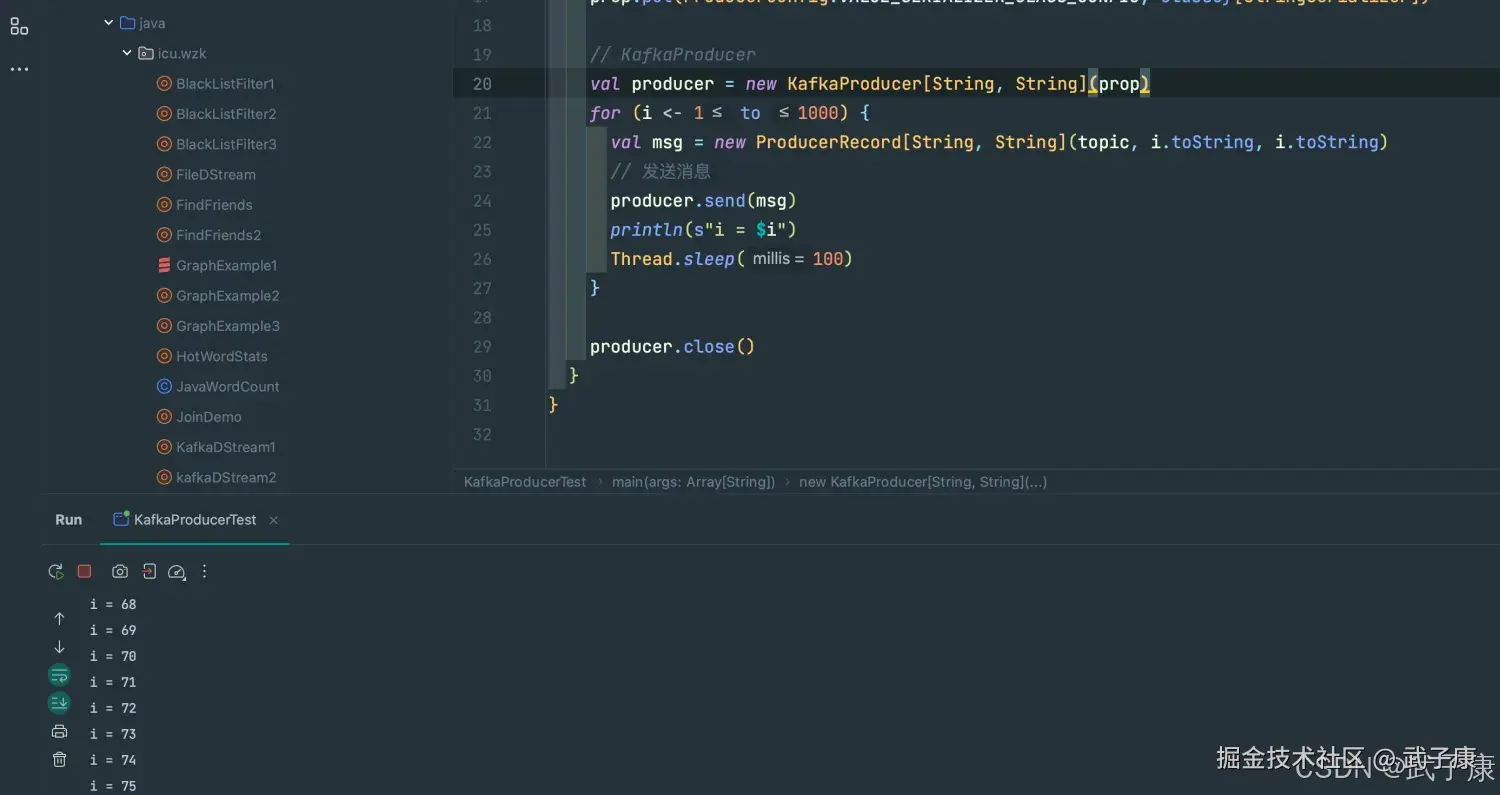Open HotWordStats file

coord(222,356)
